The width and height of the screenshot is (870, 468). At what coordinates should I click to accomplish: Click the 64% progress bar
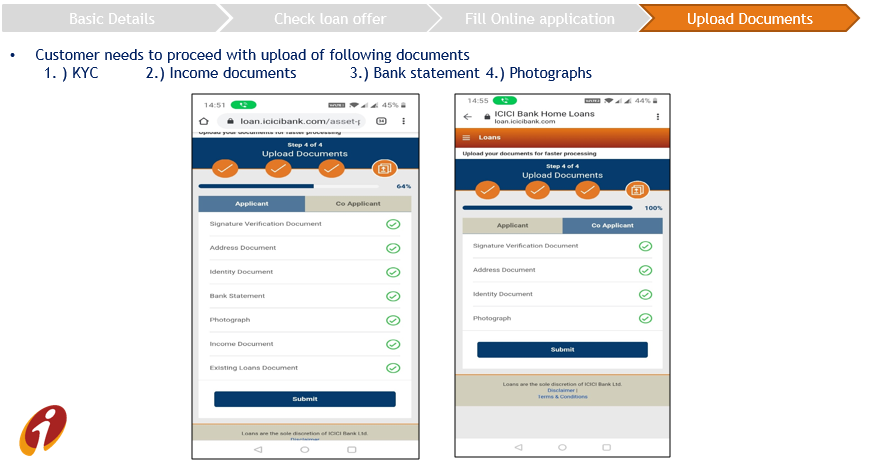click(289, 186)
